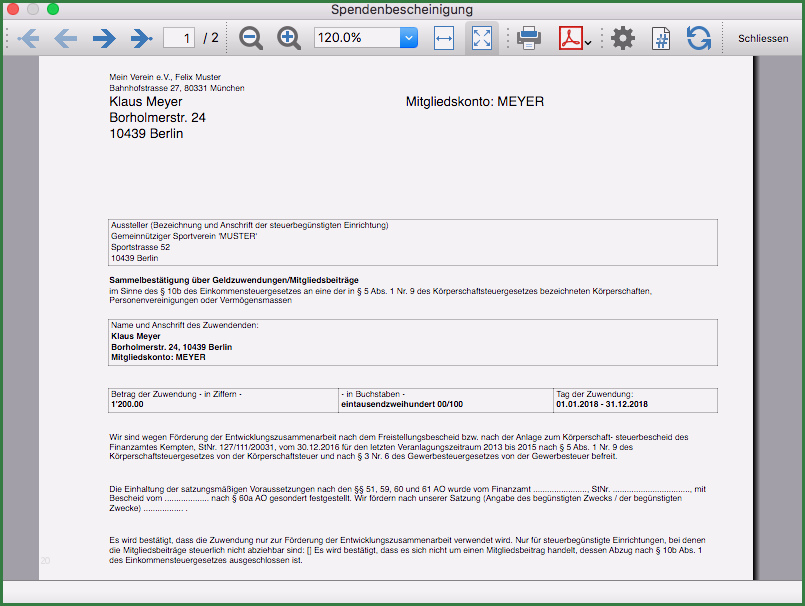Viewport: 805px width, 606px height.
Task: Click the toolbar drag handle at left
Action: (7, 39)
